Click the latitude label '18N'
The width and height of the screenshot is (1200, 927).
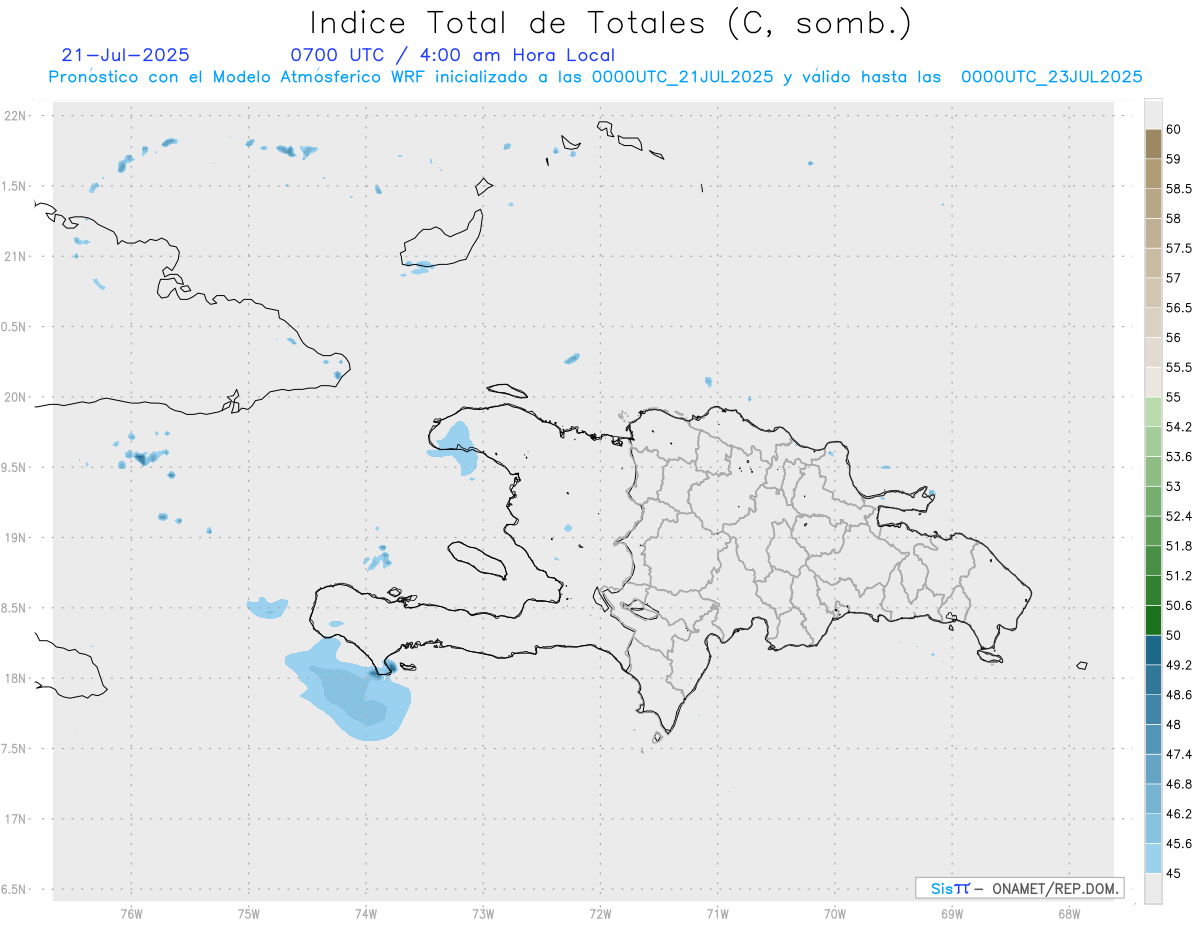[15, 678]
